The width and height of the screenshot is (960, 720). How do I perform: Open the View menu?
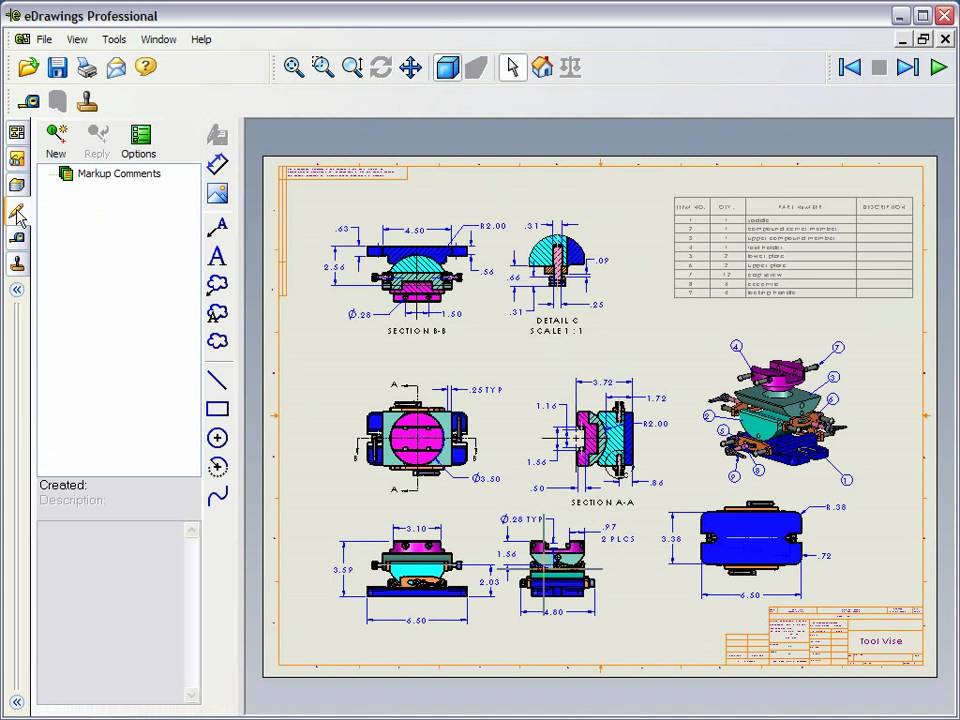tap(77, 39)
